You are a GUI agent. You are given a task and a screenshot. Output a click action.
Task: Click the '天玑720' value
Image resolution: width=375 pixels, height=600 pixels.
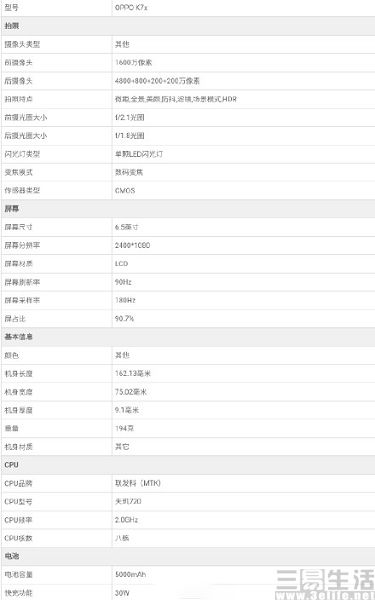128,502
